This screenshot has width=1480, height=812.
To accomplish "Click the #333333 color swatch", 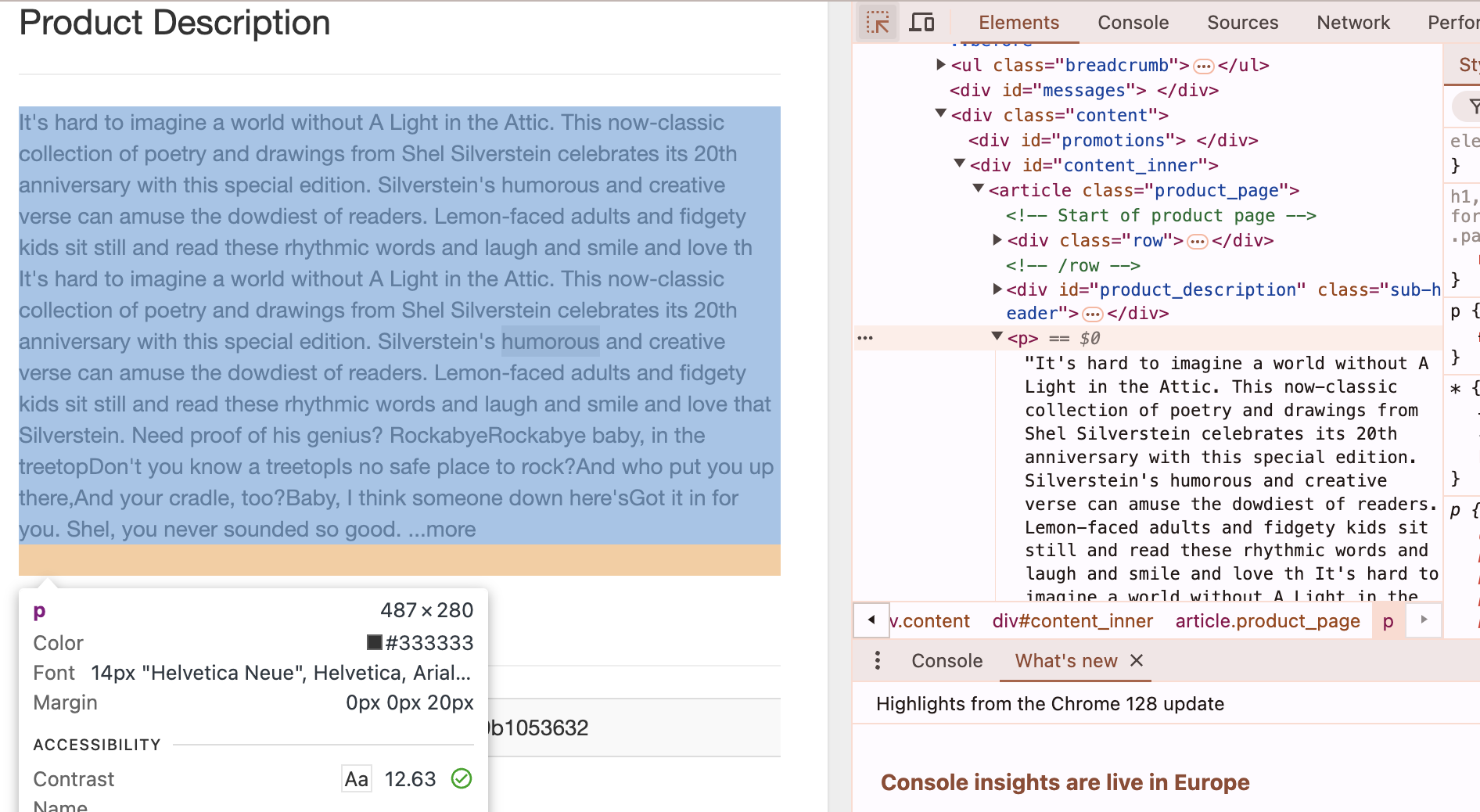I will click(x=375, y=643).
